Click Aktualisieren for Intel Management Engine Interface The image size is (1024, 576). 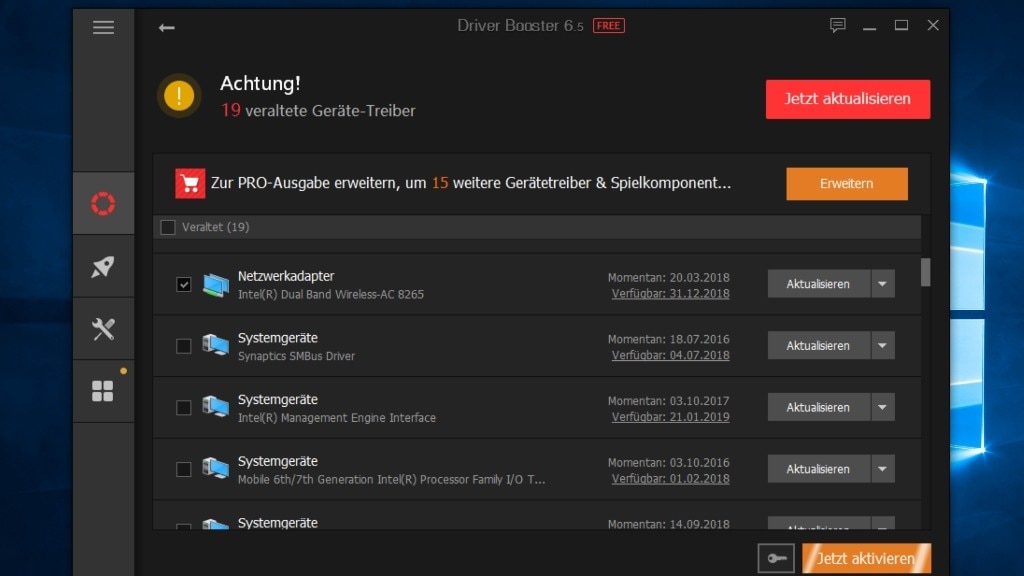(x=818, y=408)
